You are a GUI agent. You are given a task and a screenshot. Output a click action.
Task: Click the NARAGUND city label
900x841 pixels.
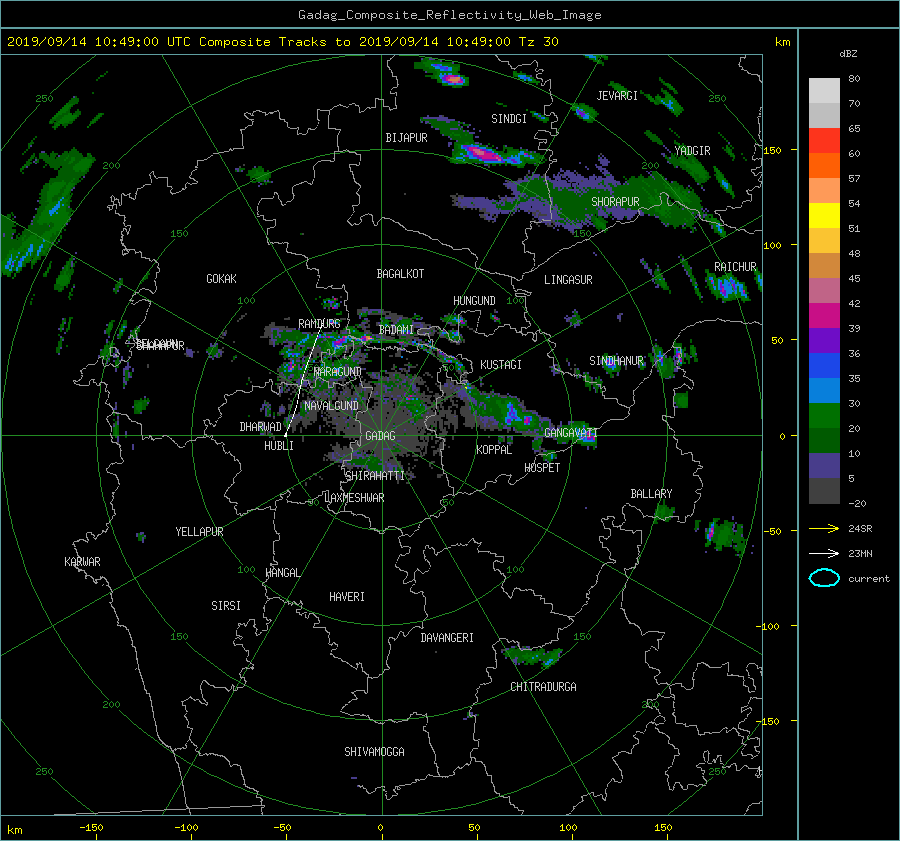[x=338, y=372]
